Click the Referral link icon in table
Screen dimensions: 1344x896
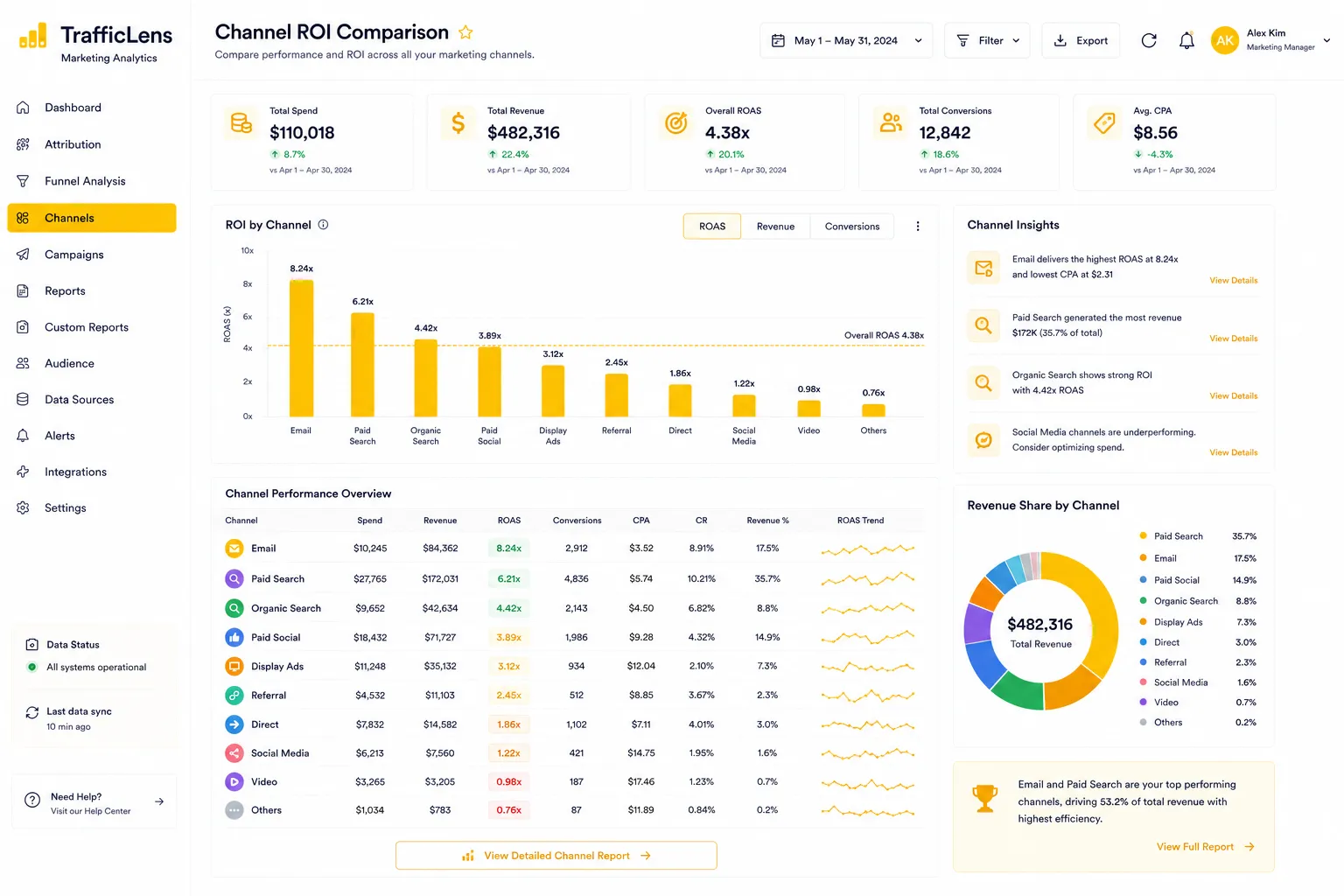234,696
